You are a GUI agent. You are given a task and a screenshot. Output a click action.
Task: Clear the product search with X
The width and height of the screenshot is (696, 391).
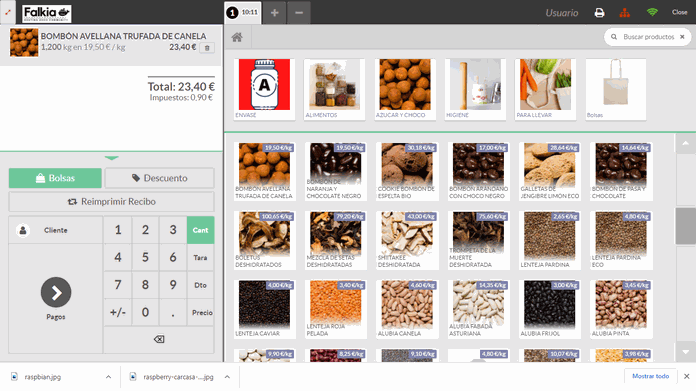[x=682, y=37]
